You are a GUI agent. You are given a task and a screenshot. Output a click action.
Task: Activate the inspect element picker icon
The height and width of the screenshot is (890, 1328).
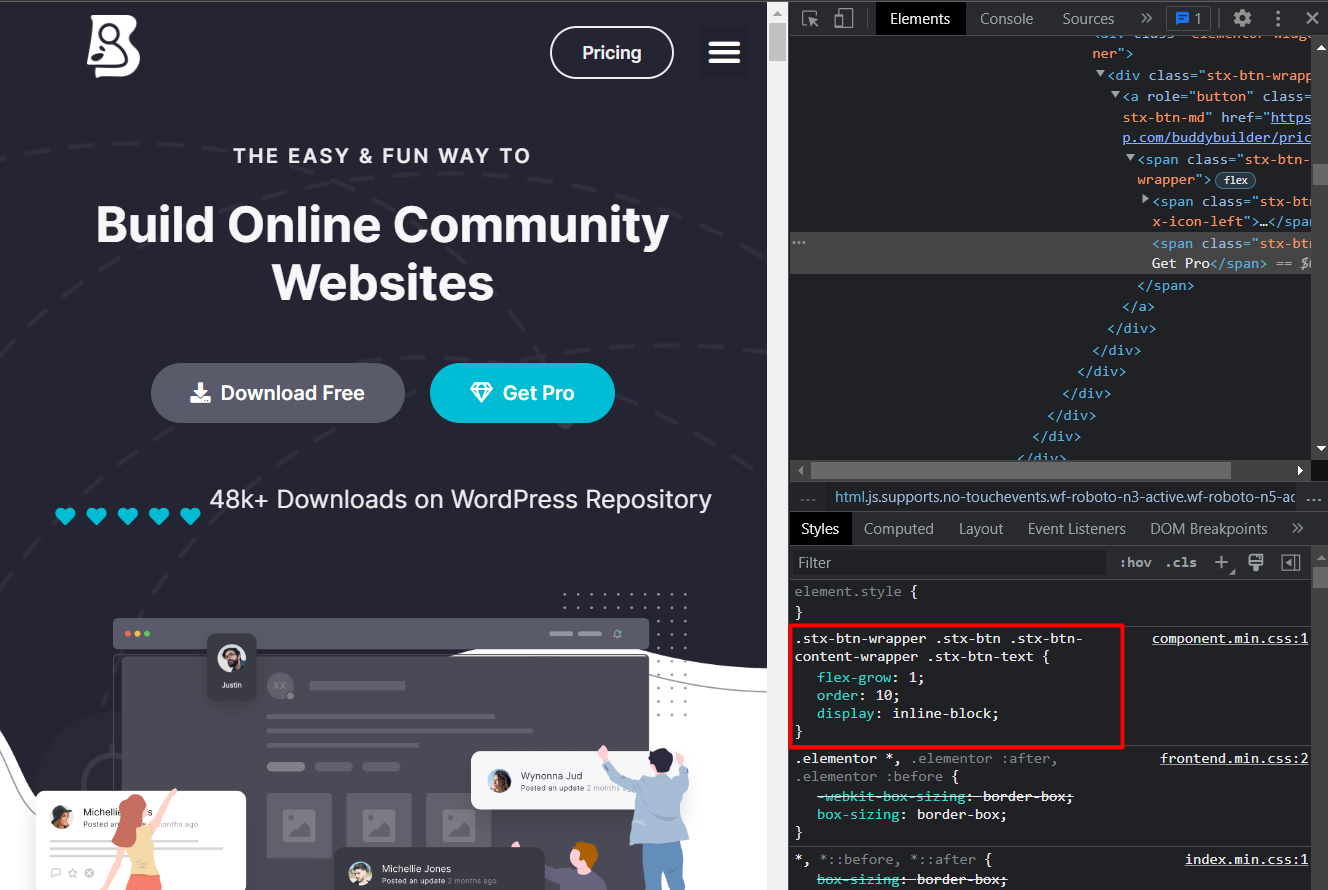click(811, 19)
